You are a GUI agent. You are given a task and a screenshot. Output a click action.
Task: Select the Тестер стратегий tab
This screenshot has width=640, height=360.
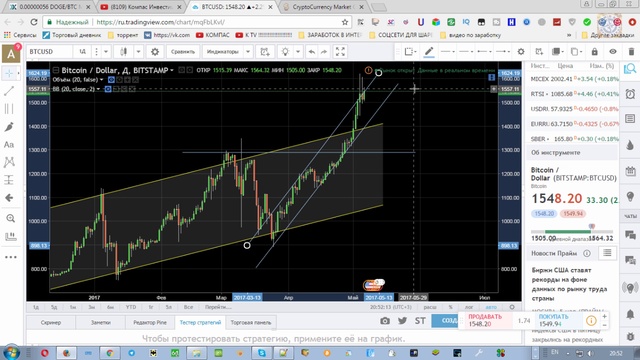click(200, 322)
